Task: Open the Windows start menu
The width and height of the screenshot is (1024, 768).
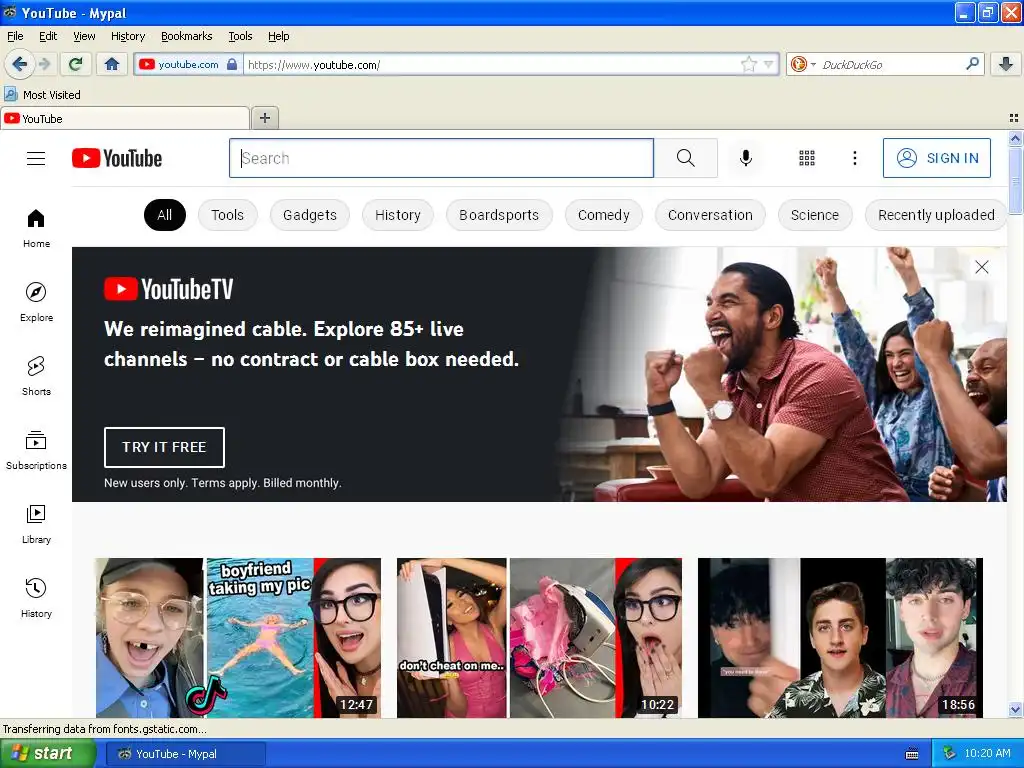Action: 48,754
